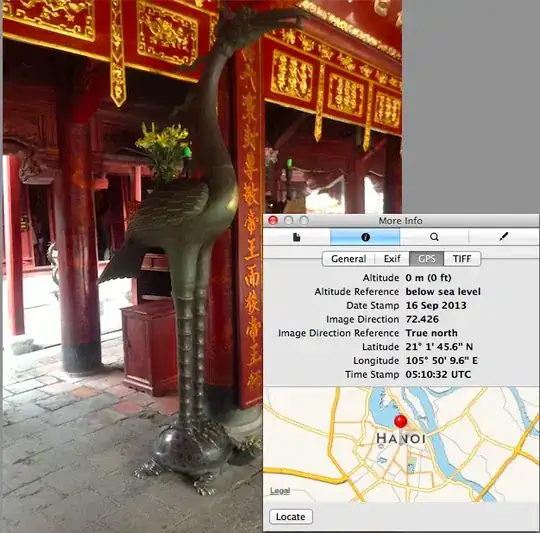
Task: Select the Image Direction value 72.426
Action: [422, 319]
